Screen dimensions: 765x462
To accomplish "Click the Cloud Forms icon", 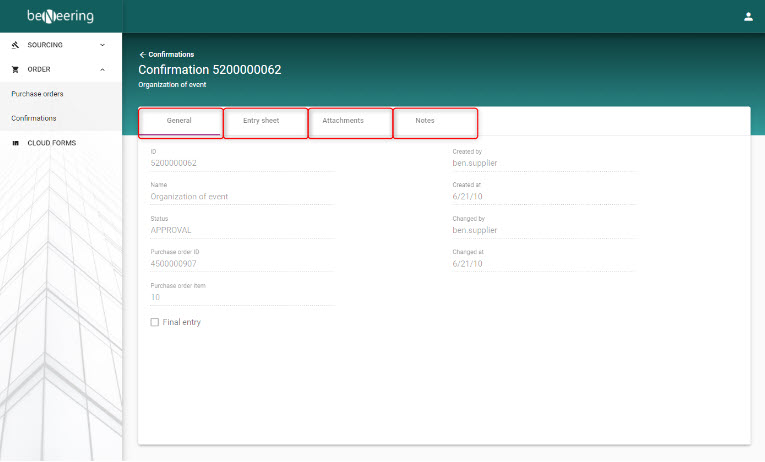I will coord(15,143).
